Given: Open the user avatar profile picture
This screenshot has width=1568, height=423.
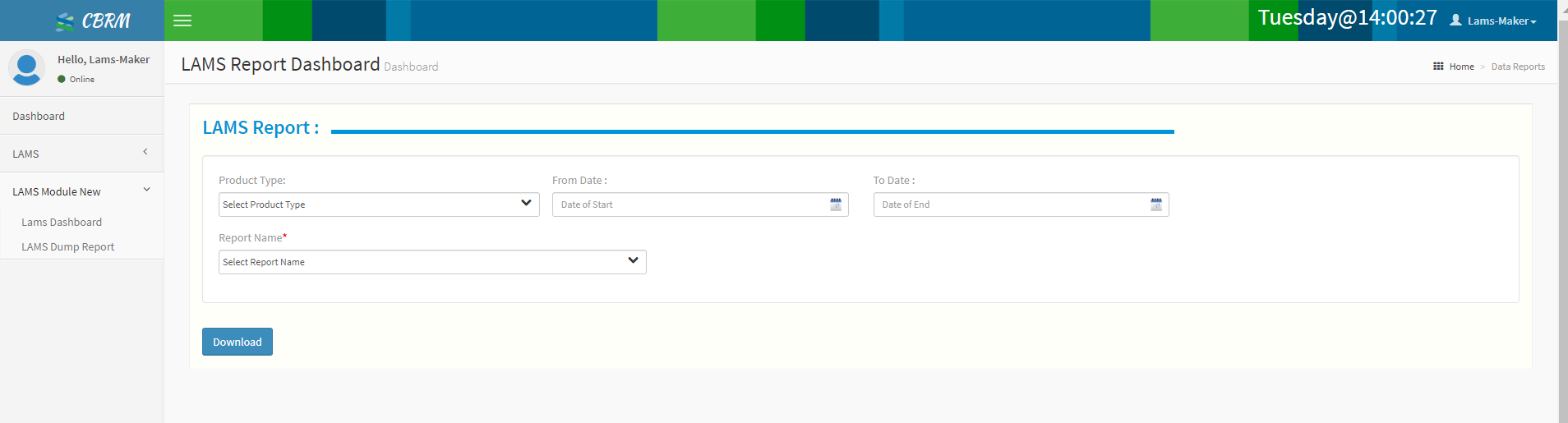Looking at the screenshot, I should [26, 67].
